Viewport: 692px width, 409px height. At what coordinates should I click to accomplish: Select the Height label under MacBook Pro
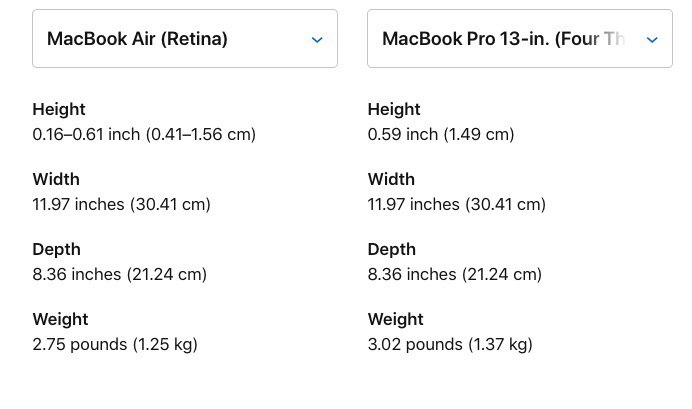click(394, 109)
